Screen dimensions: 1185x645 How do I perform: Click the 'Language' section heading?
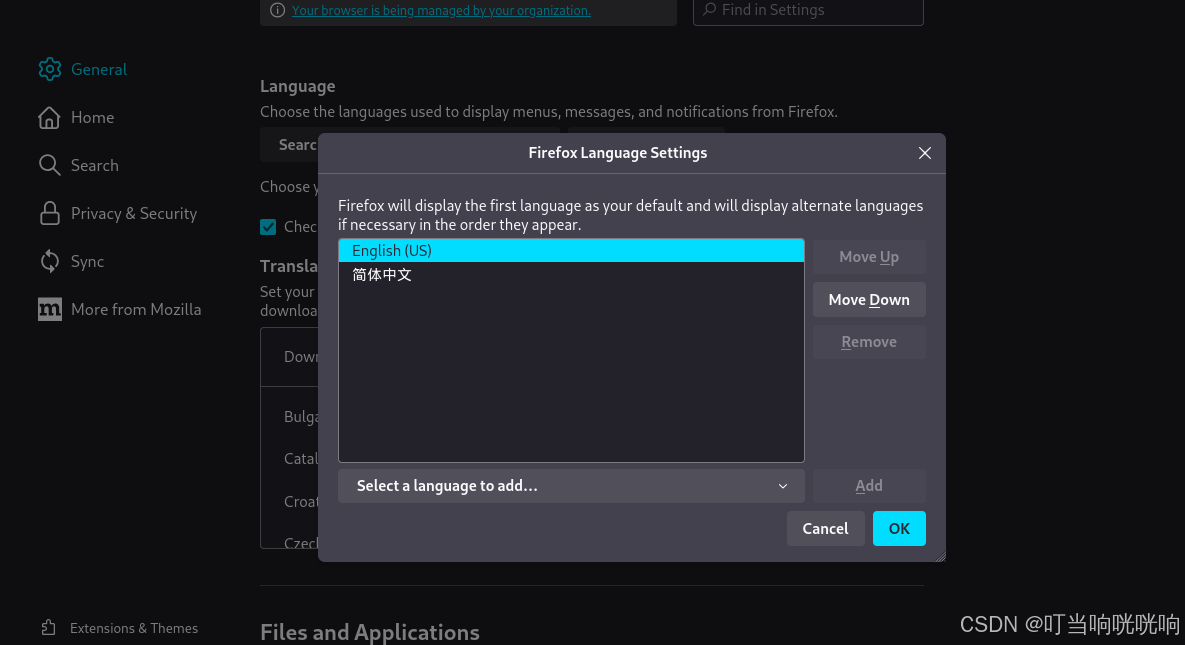[298, 86]
